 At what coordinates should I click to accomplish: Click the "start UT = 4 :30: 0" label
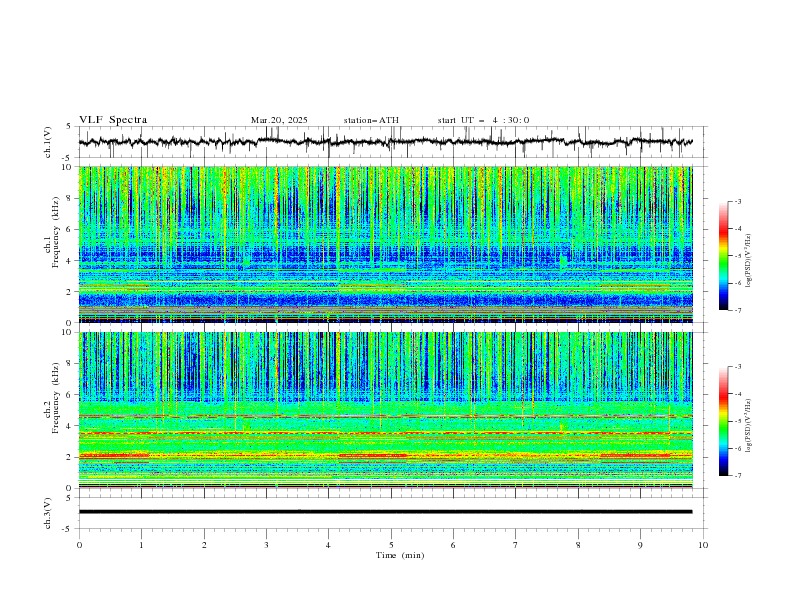(483, 120)
